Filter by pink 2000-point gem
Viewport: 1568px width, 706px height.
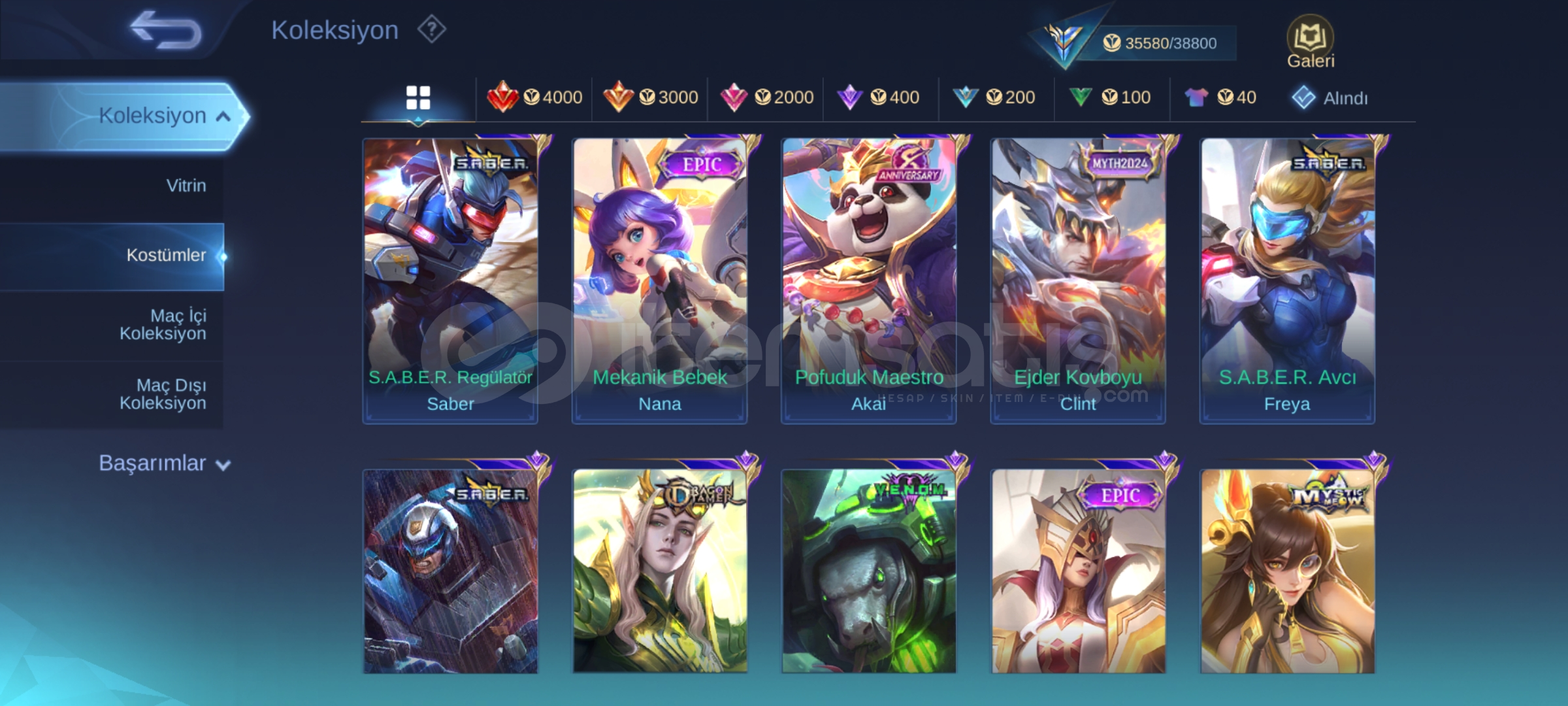click(766, 97)
